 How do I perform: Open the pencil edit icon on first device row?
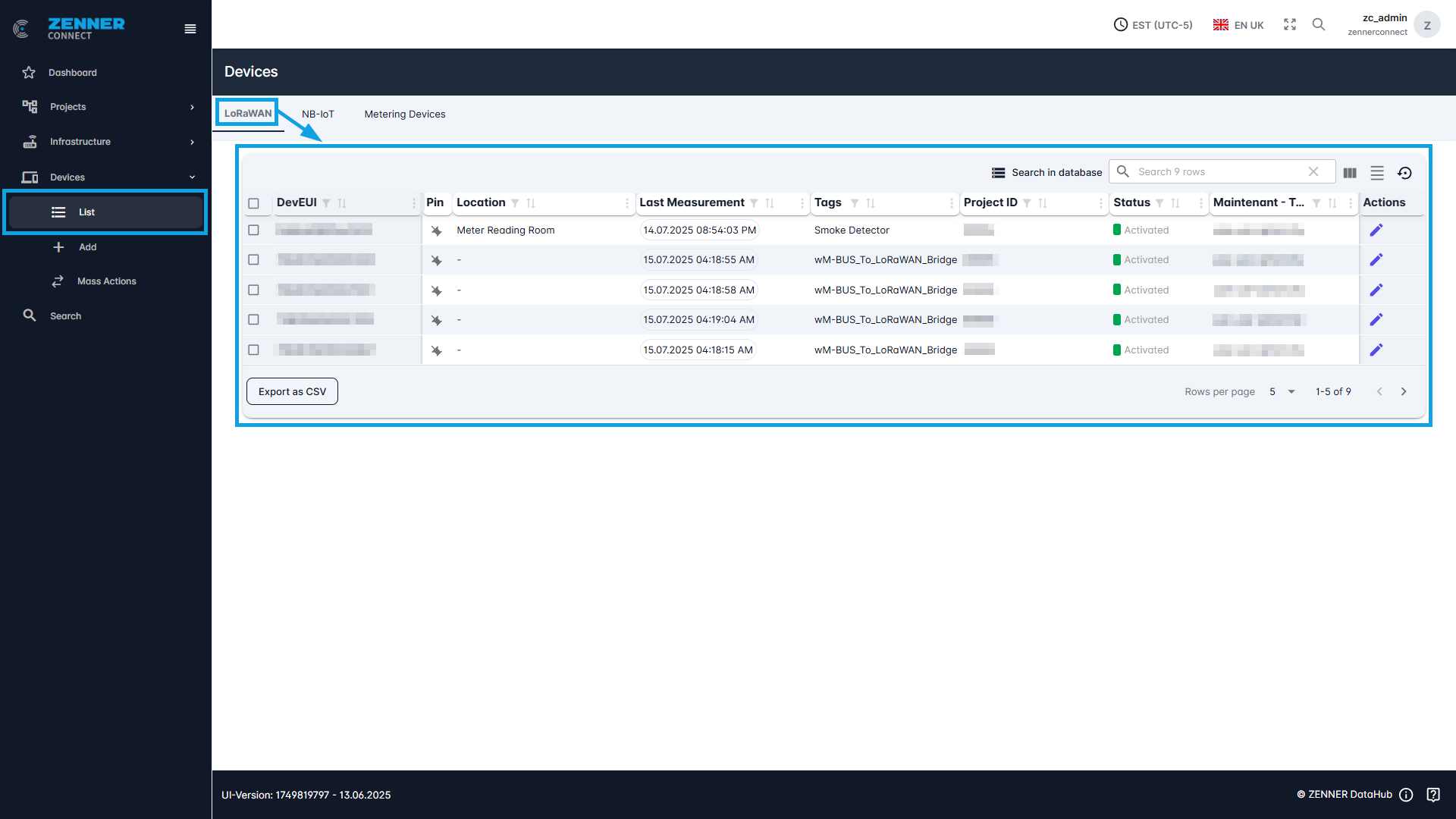click(x=1376, y=230)
